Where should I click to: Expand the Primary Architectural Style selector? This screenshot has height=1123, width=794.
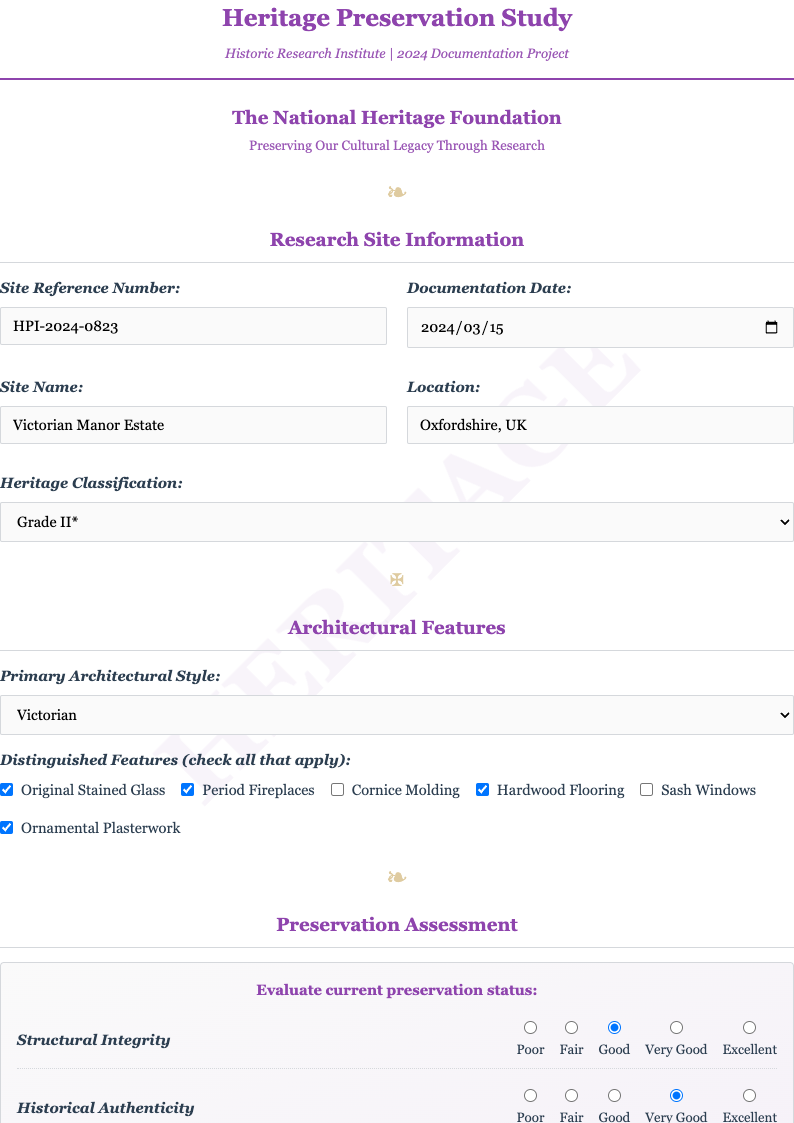pos(397,714)
